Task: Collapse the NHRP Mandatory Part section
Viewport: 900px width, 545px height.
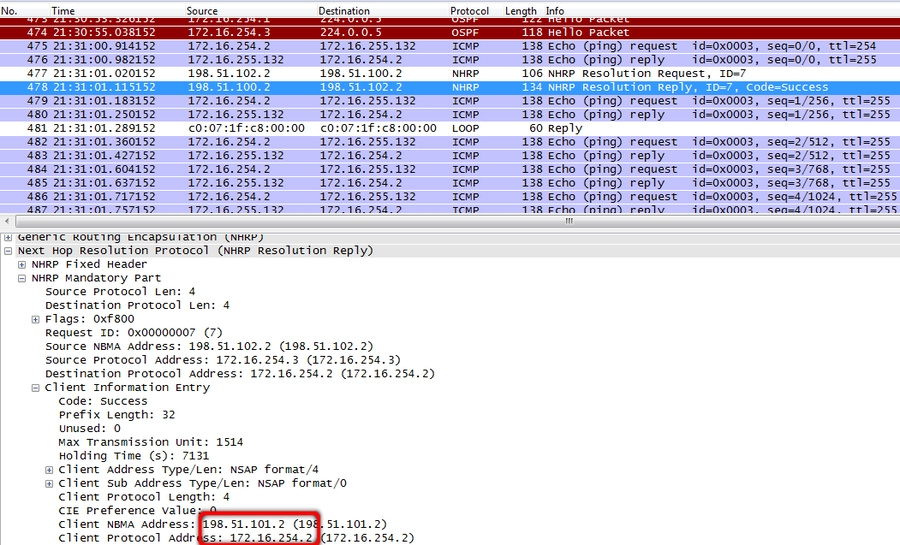Action: click(x=22, y=278)
